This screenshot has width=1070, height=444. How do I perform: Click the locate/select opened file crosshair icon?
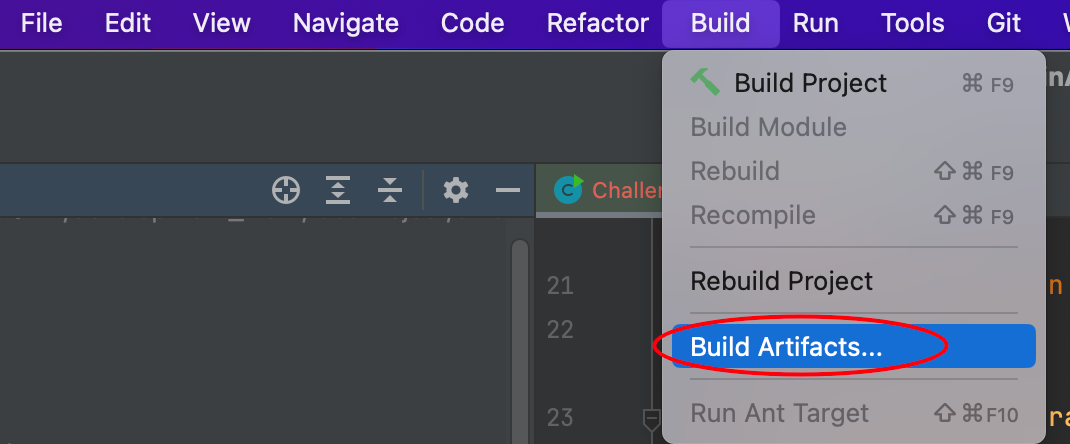286,190
